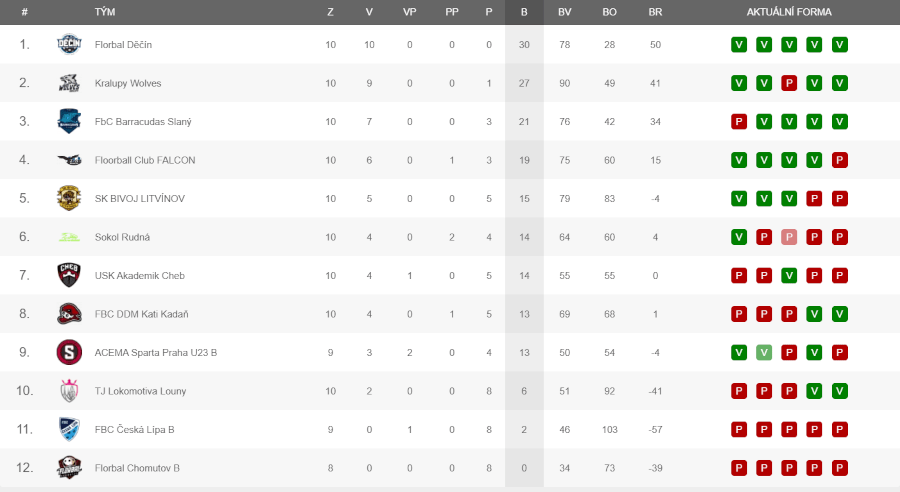Sort by the BR goal difference header
This screenshot has height=492, width=900.
[x=655, y=12]
